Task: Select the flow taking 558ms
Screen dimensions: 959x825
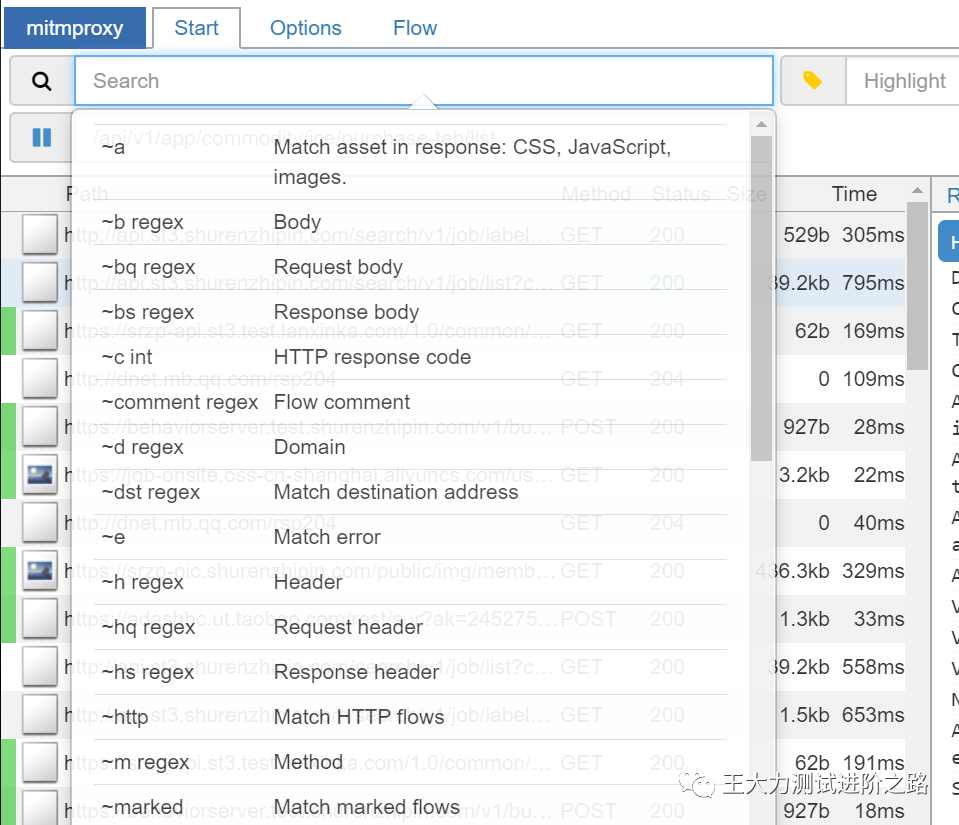Action: pyautogui.click(x=453, y=667)
